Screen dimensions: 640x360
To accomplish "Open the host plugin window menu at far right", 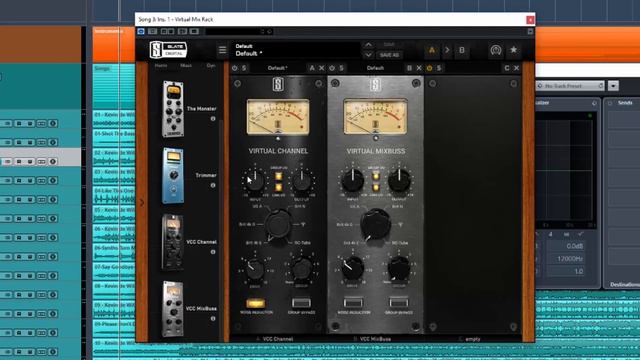I will 530,31.
